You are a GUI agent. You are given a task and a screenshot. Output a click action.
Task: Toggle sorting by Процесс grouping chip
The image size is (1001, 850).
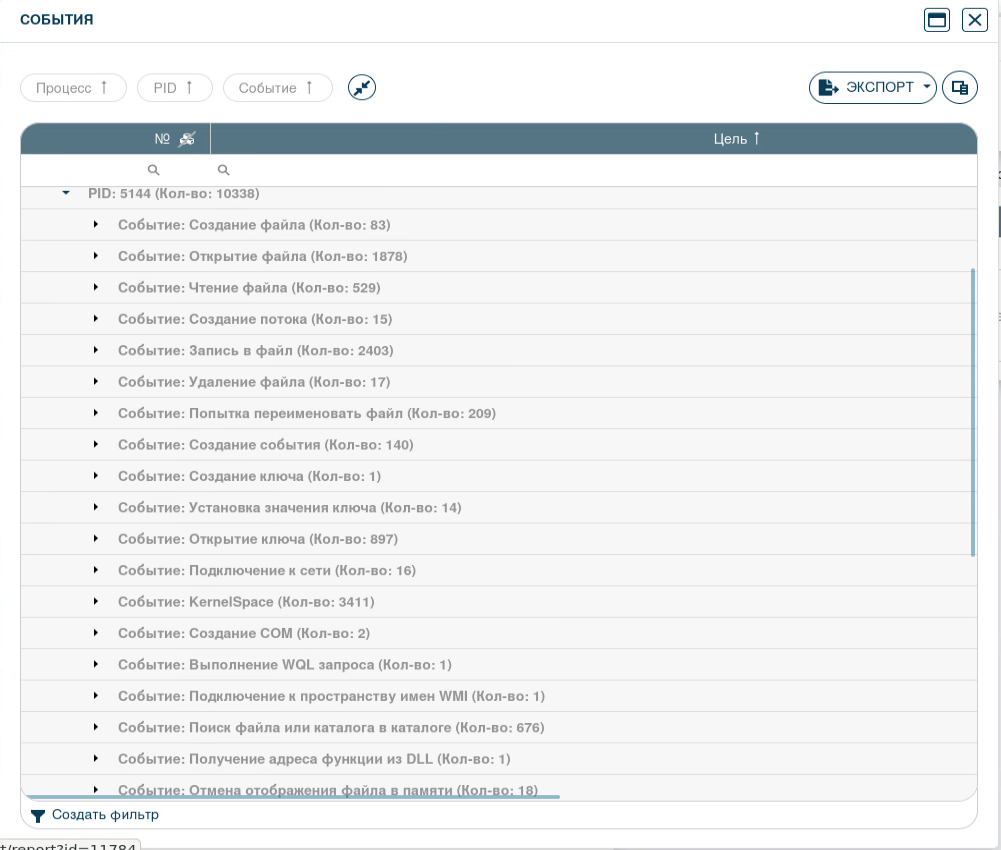coord(73,88)
